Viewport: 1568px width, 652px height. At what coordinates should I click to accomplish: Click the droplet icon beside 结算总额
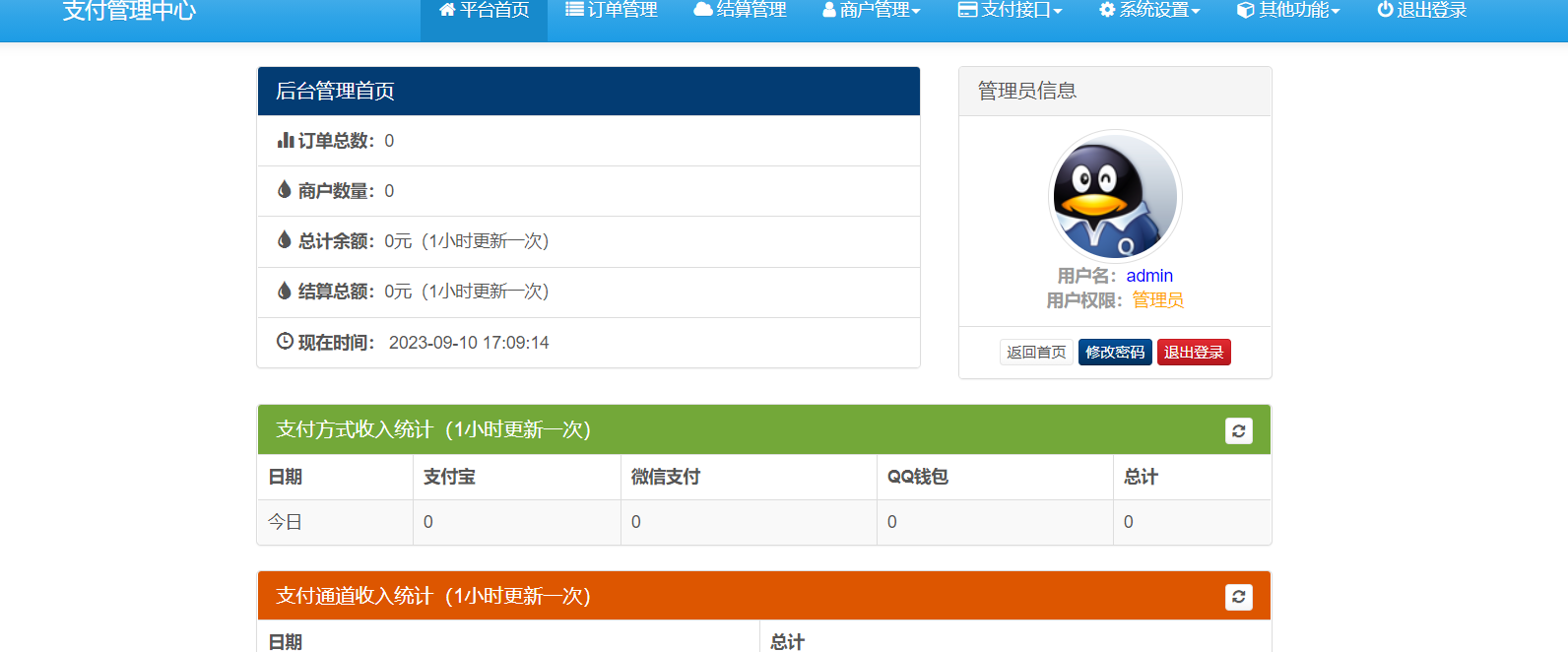tap(285, 291)
